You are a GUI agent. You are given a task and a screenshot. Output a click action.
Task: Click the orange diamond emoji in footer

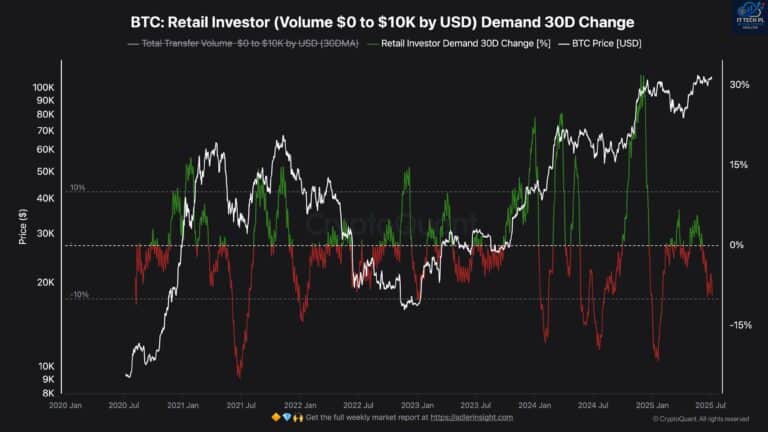[276, 417]
